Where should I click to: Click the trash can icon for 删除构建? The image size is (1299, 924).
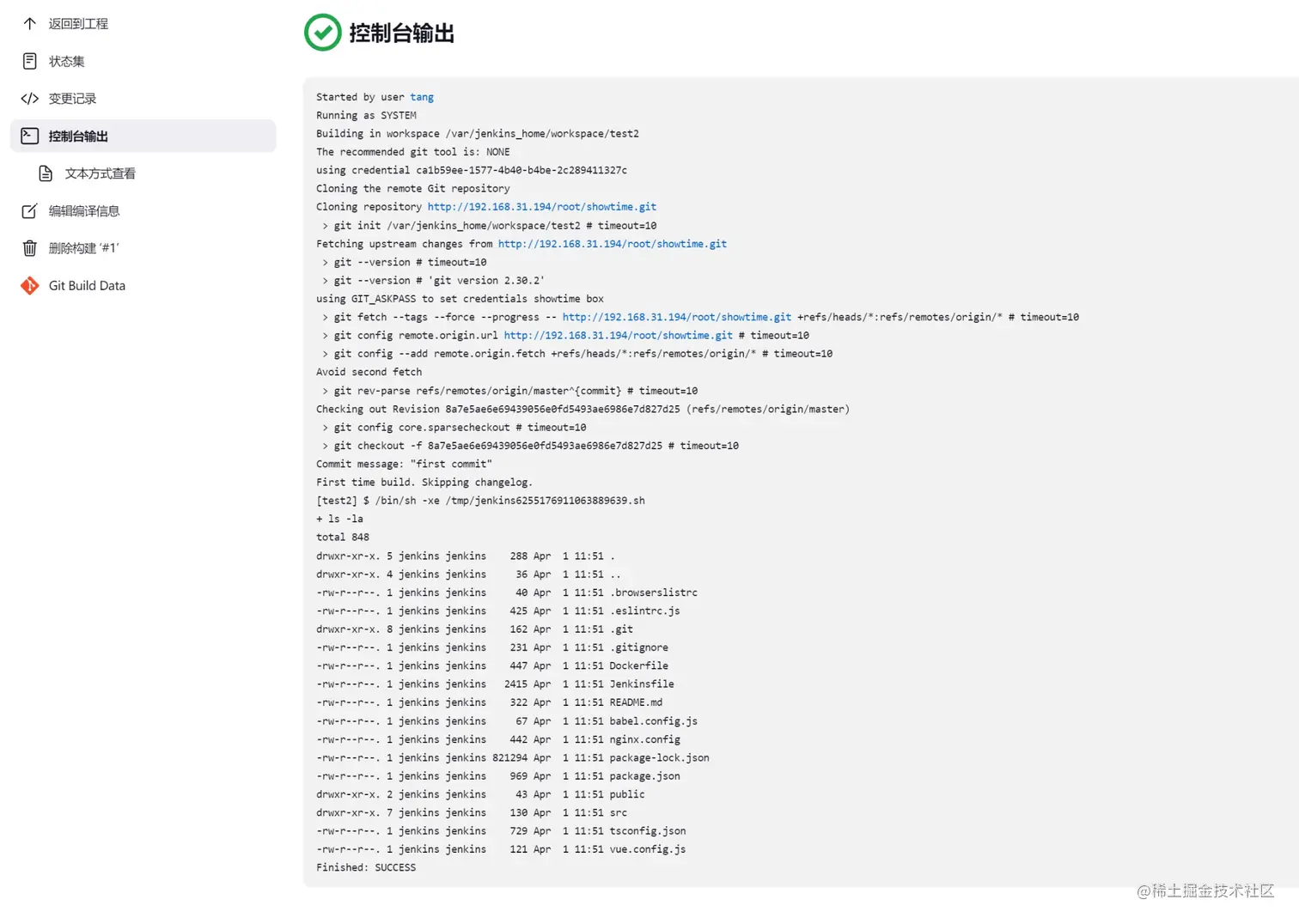[30, 248]
